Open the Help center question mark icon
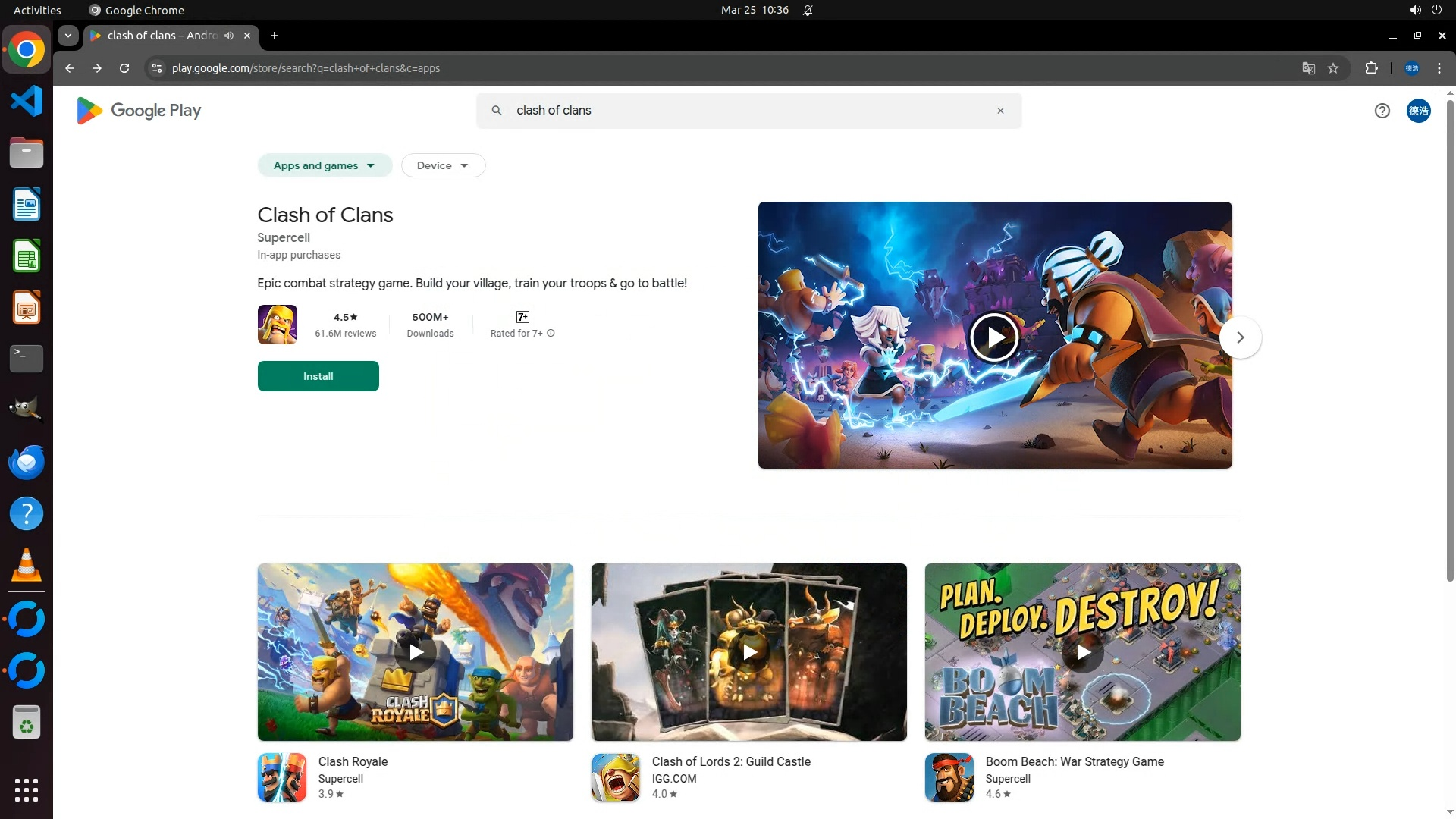 [x=1382, y=111]
